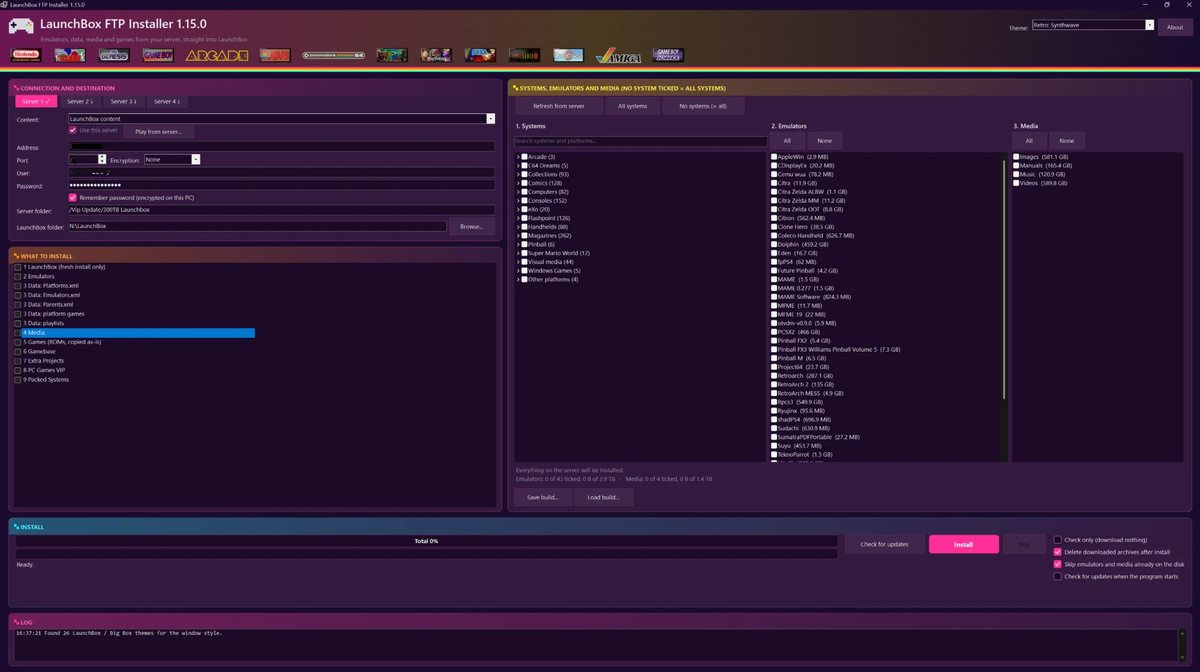The height and width of the screenshot is (672, 1200).
Task: Enable the Use this server checkbox
Action: pos(73,130)
